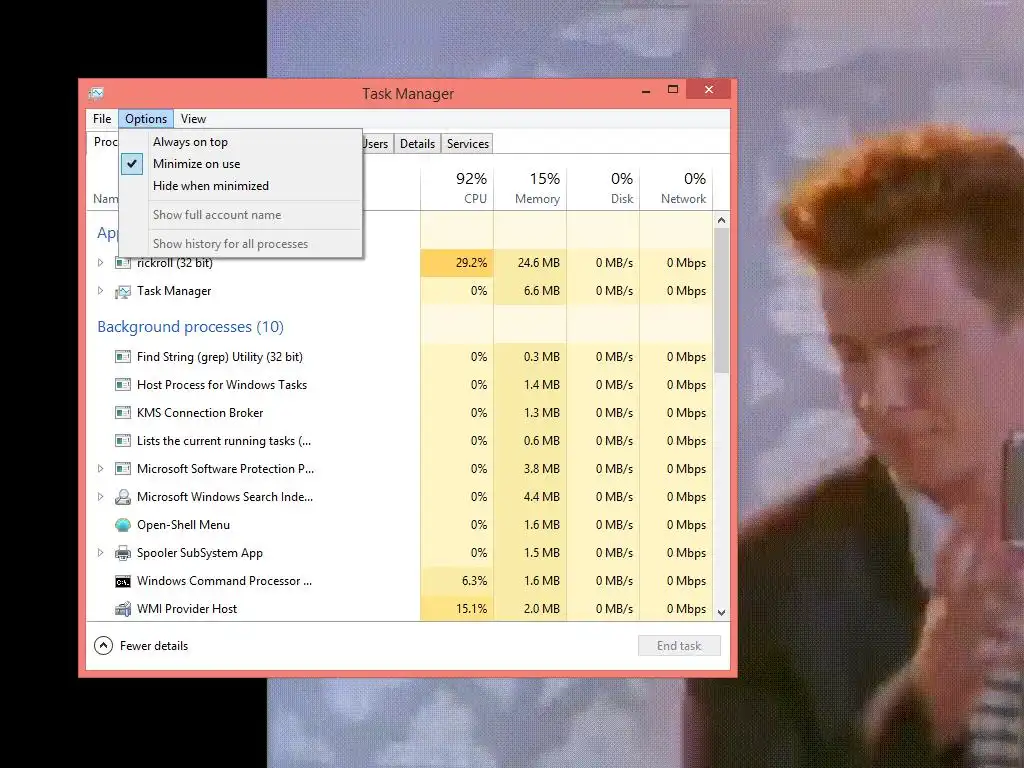Click the process list scrollbar thumb

click(722, 300)
